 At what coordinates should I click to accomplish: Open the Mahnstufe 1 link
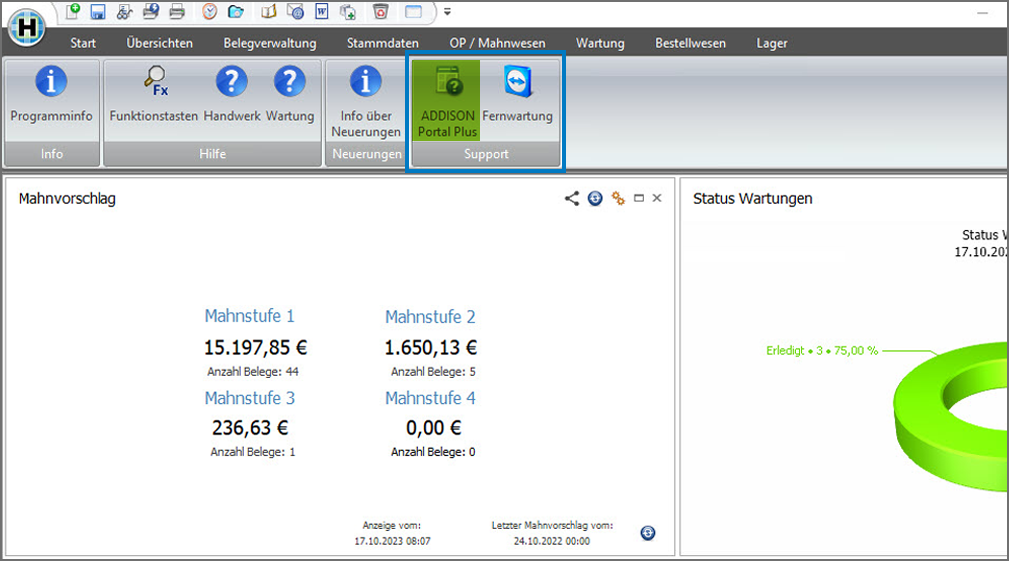coord(249,316)
